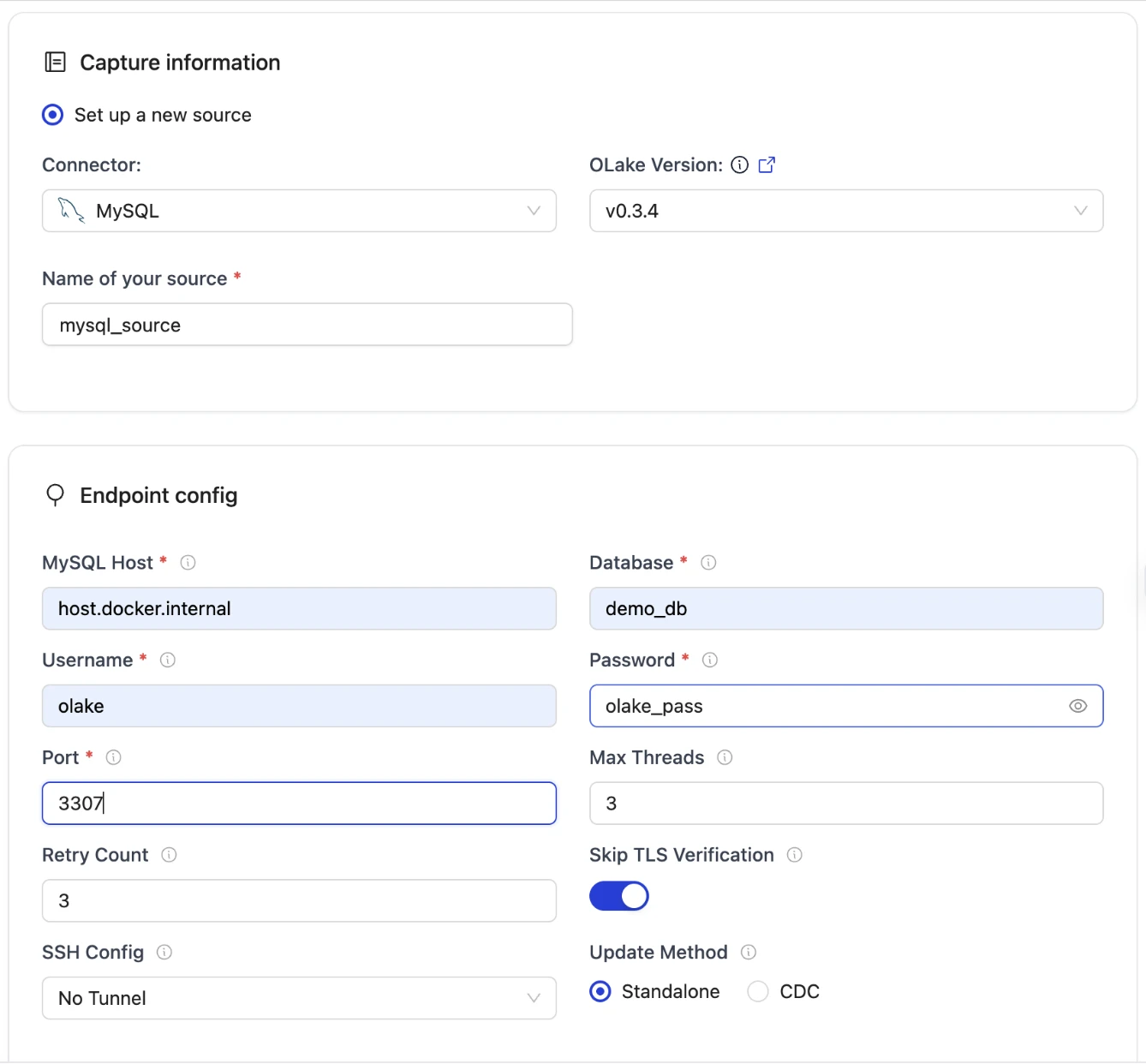
Task: Click the Port info icon
Action: coord(113,758)
